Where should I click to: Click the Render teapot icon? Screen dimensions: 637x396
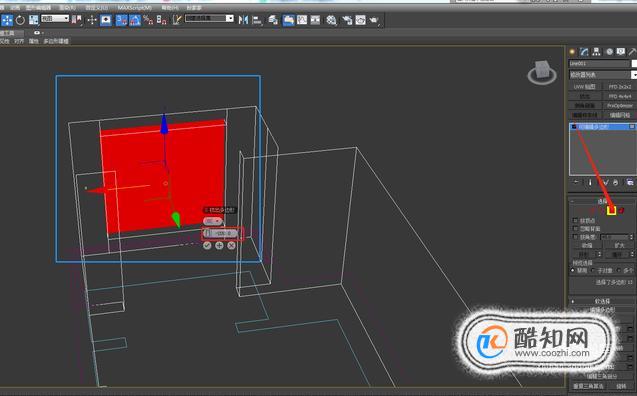pyautogui.click(x=374, y=20)
